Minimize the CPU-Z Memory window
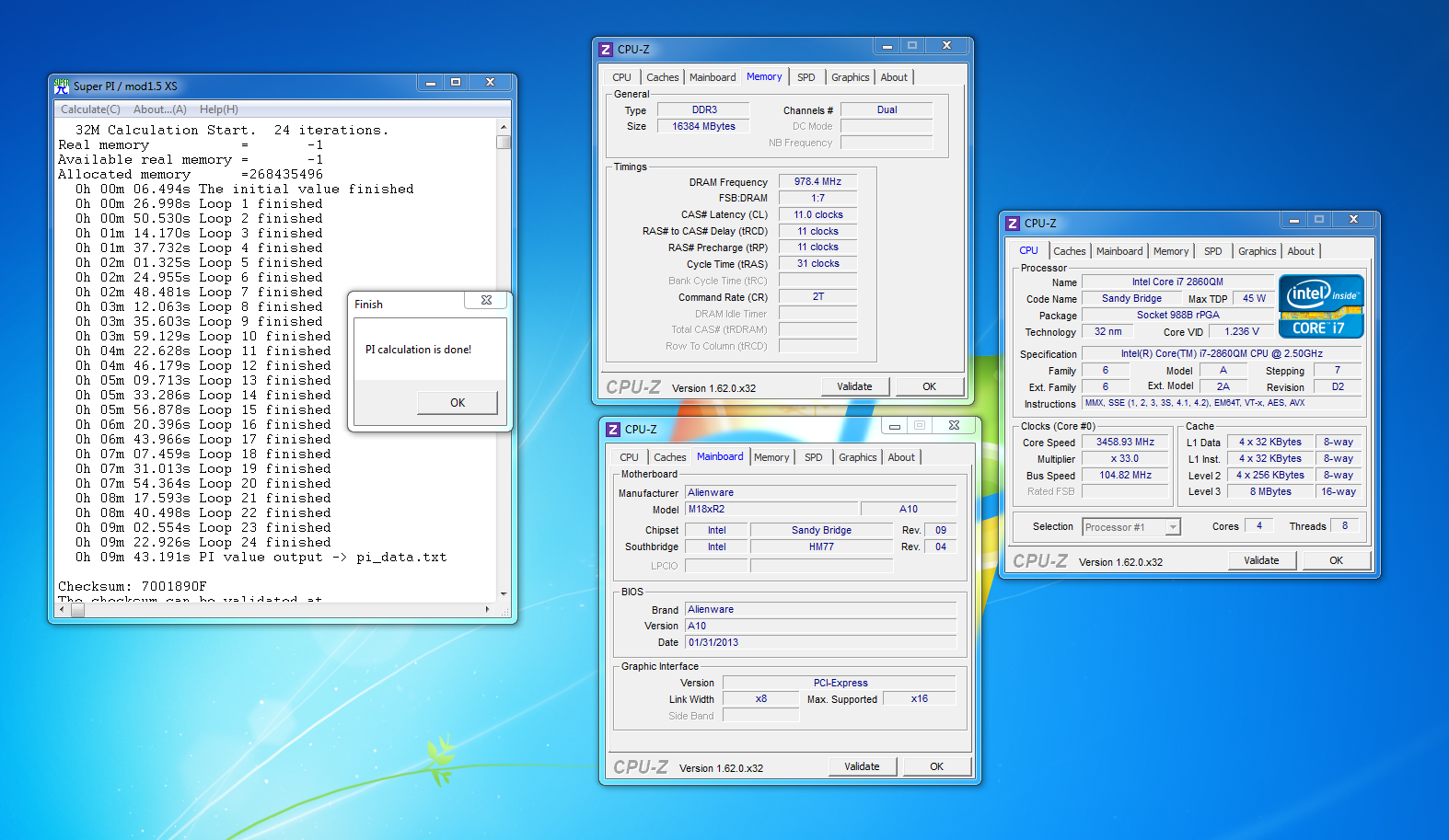 pos(887,46)
